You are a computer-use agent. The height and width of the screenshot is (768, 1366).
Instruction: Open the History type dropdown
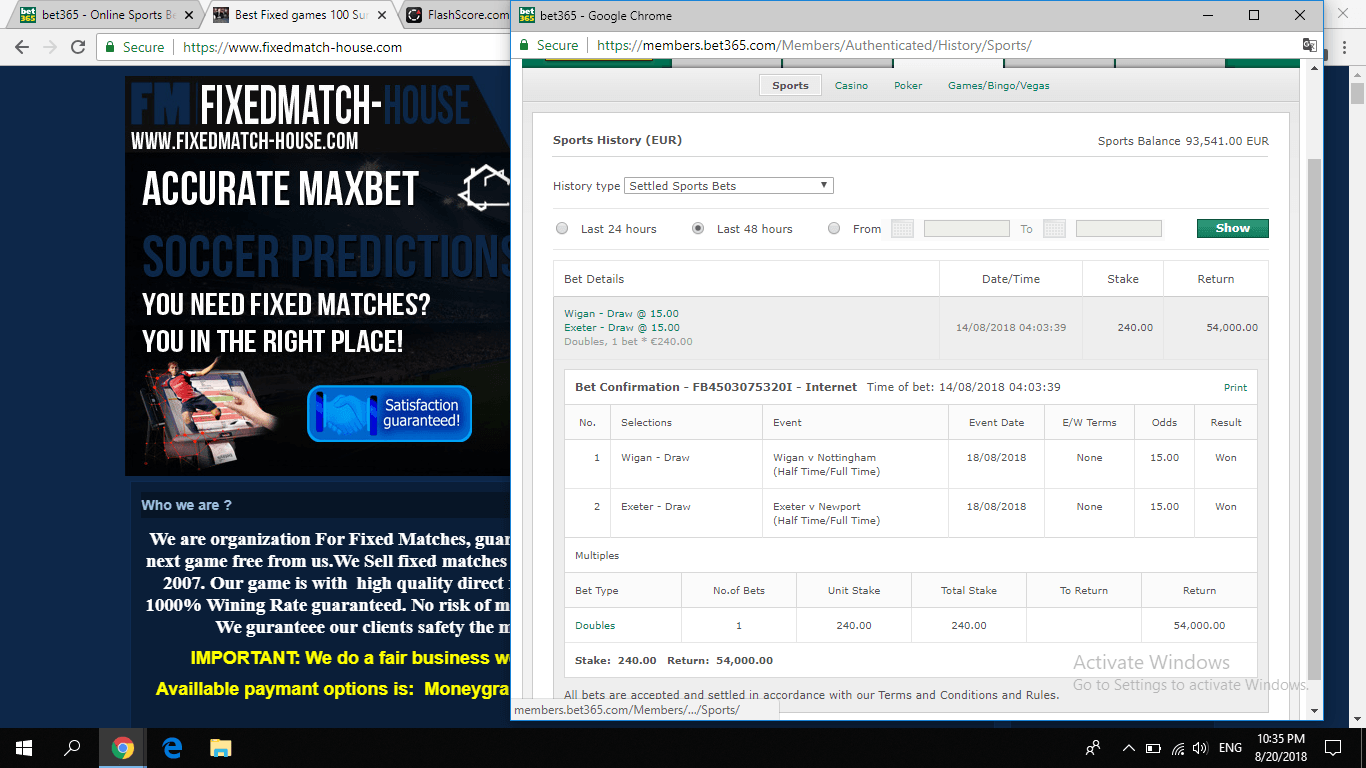tap(729, 186)
